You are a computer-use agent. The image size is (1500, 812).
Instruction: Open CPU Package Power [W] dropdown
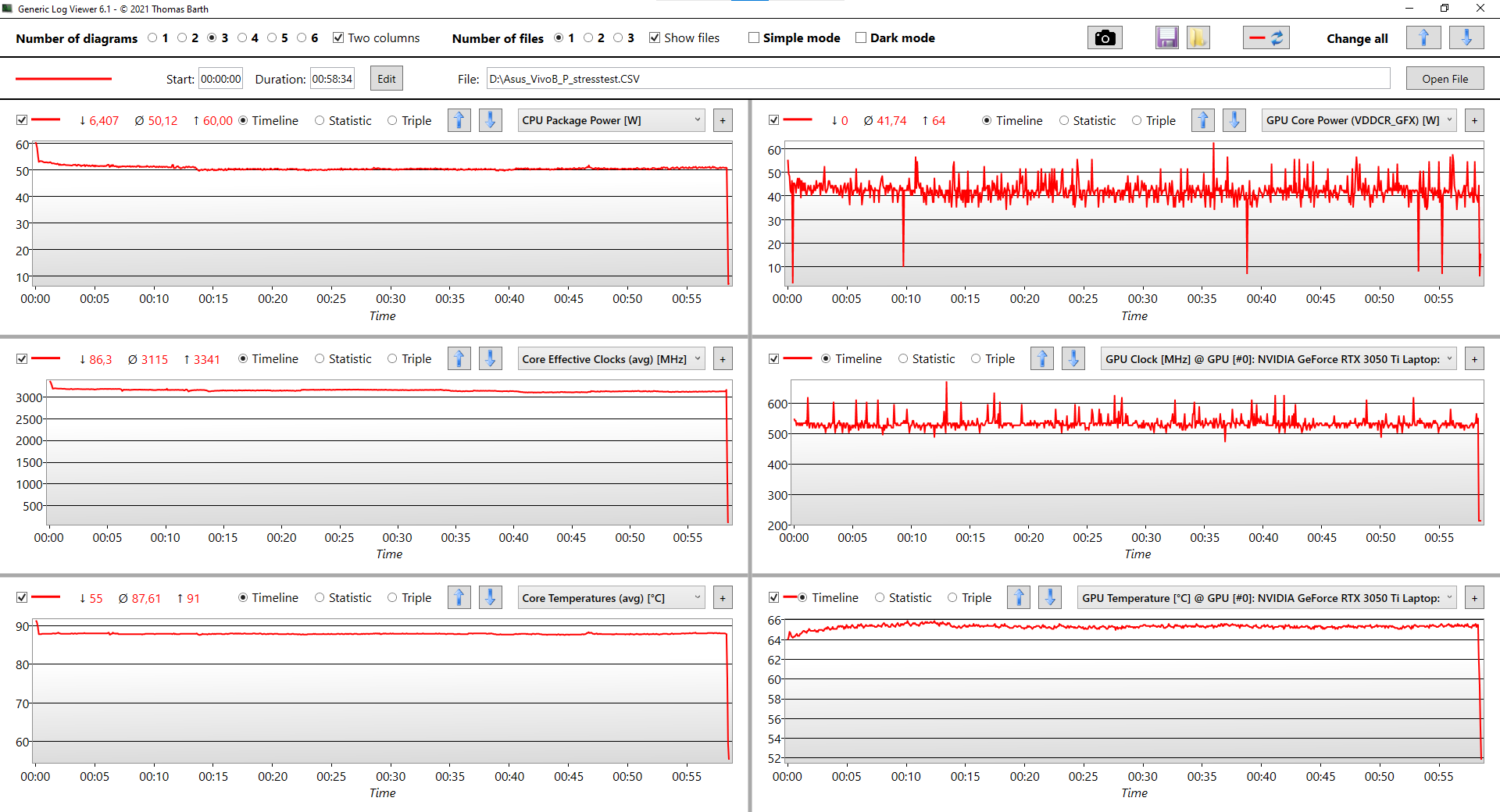(611, 120)
